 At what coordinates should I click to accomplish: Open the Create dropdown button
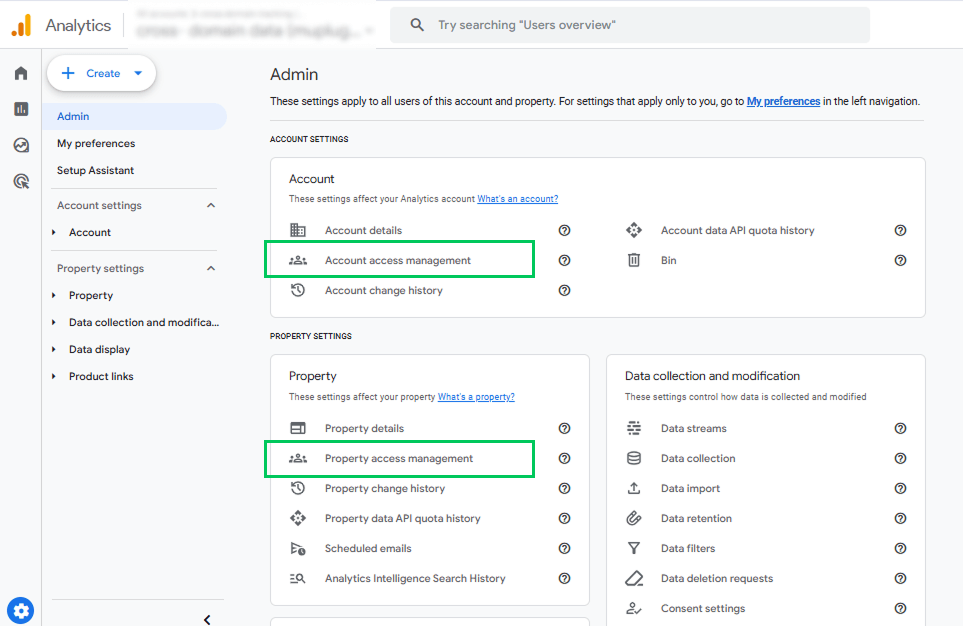[x=101, y=73]
